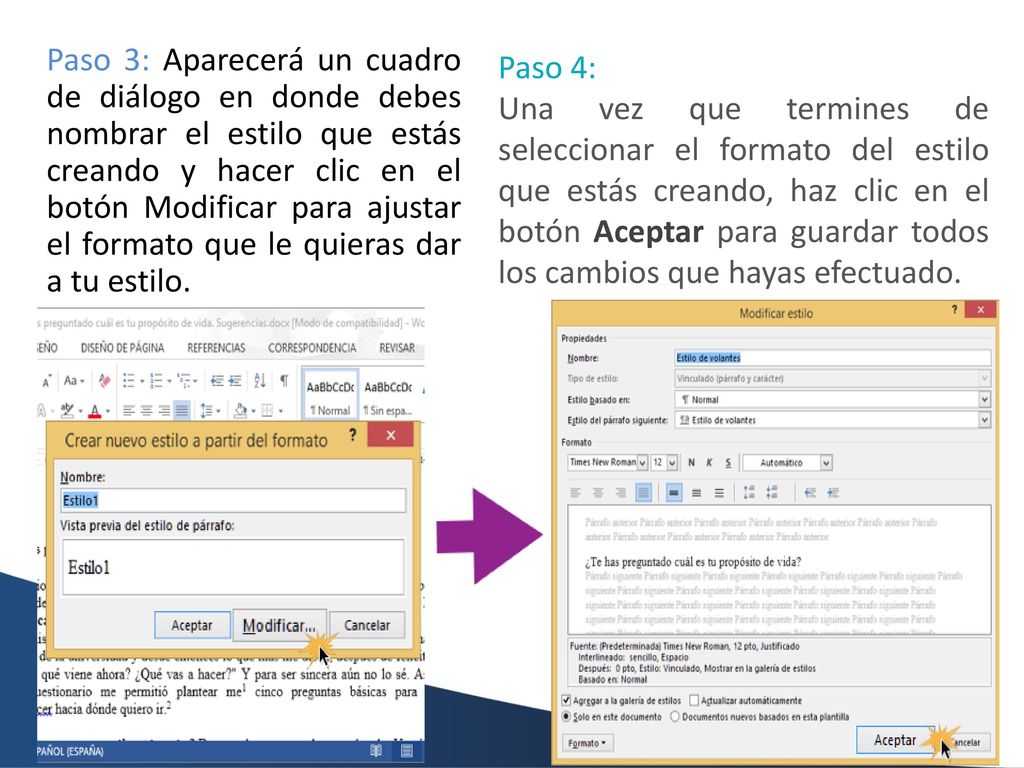Click the shading paint bucket icon in ribbon

(x=240, y=410)
